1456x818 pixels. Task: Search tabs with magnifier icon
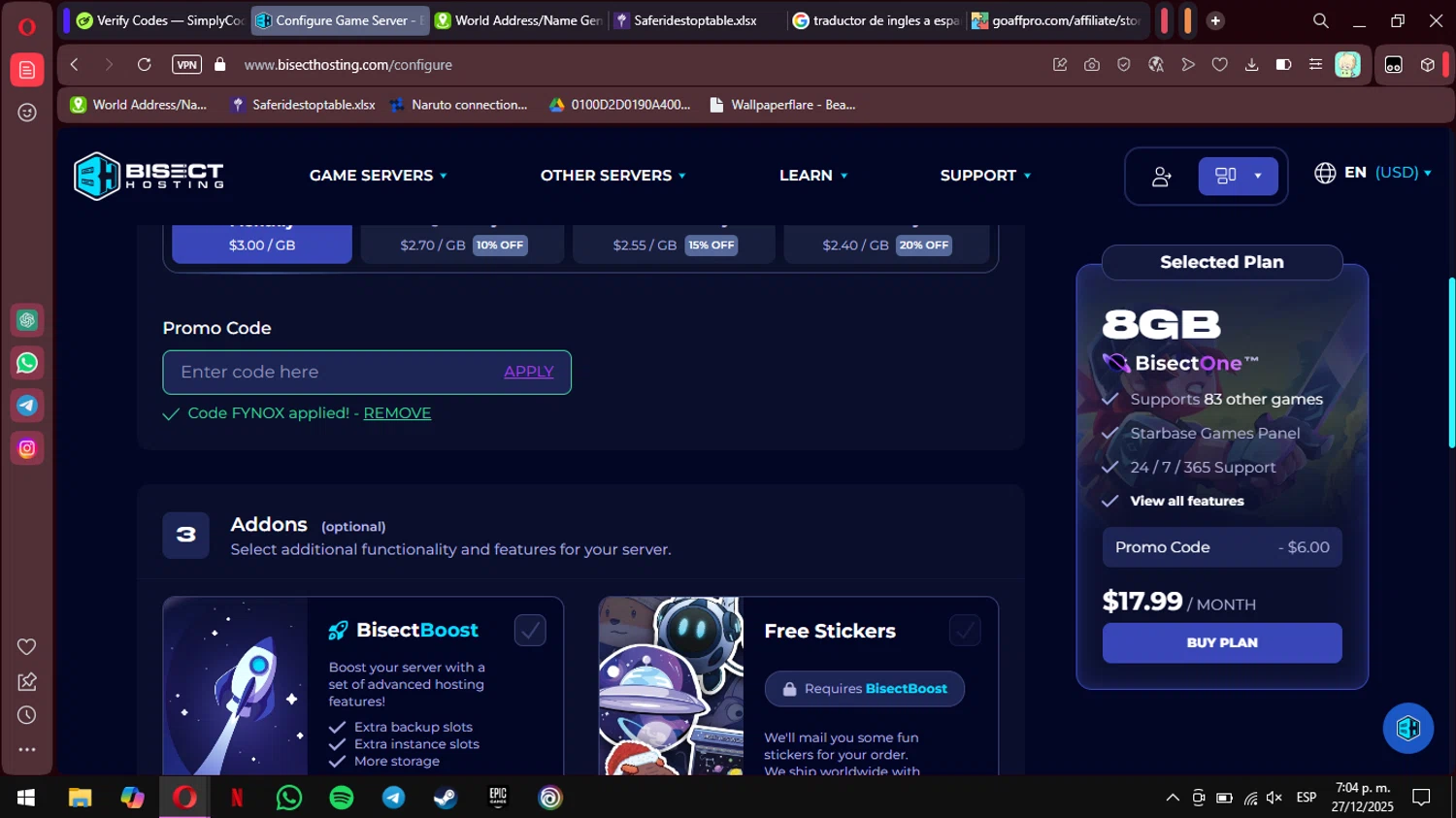1321,20
